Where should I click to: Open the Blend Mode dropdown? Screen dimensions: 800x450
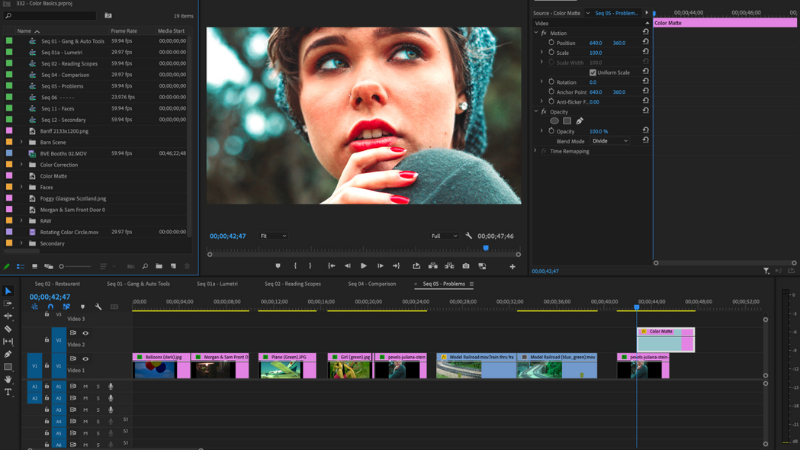coord(611,141)
